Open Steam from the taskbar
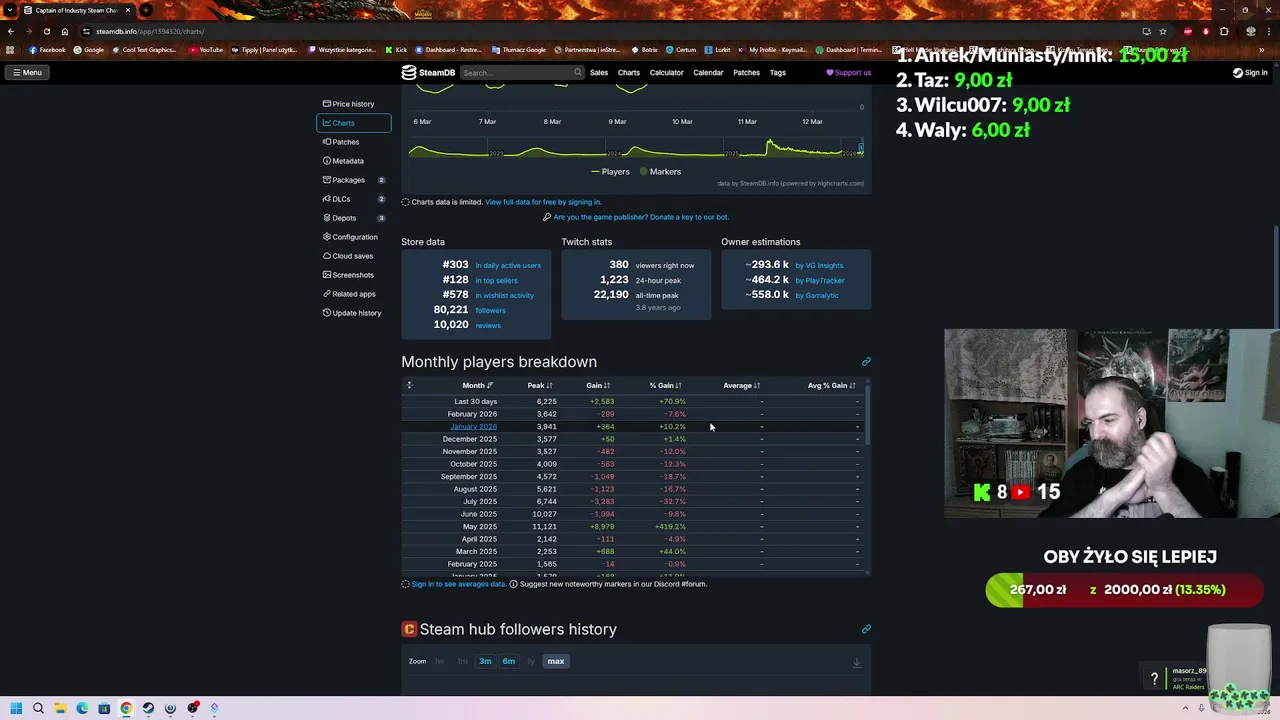 click(x=148, y=708)
